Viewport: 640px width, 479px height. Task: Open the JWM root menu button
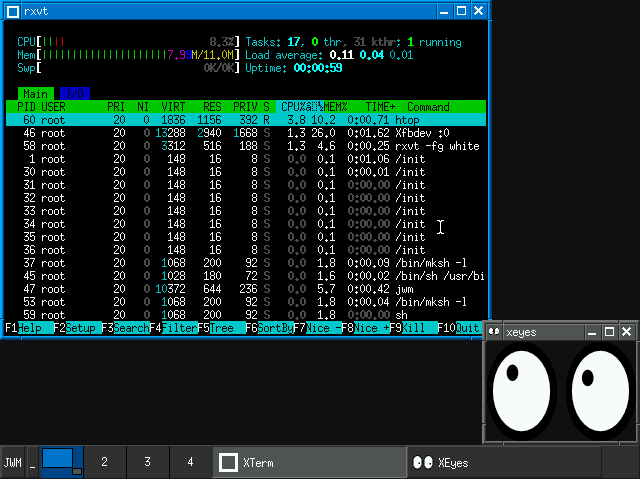pos(13,463)
